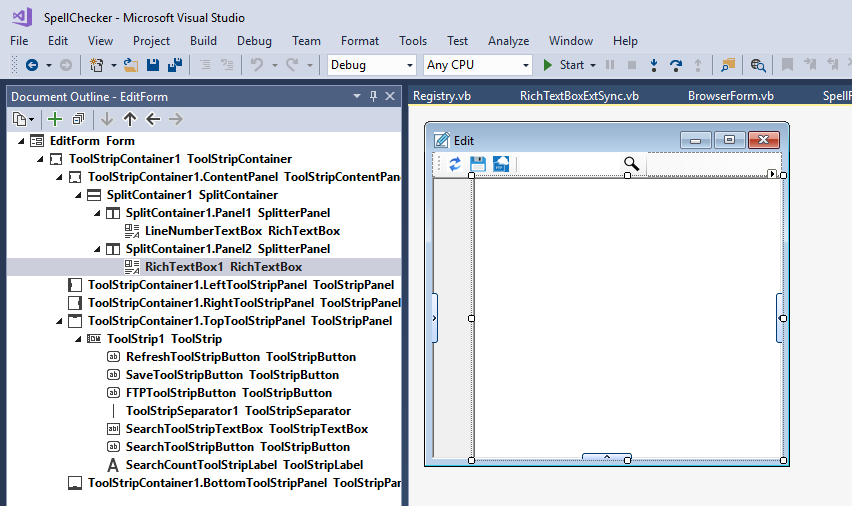Viewport: 852px width, 506px height.
Task: Click the Move Out left arrow in Document Outline
Action: pos(153,119)
